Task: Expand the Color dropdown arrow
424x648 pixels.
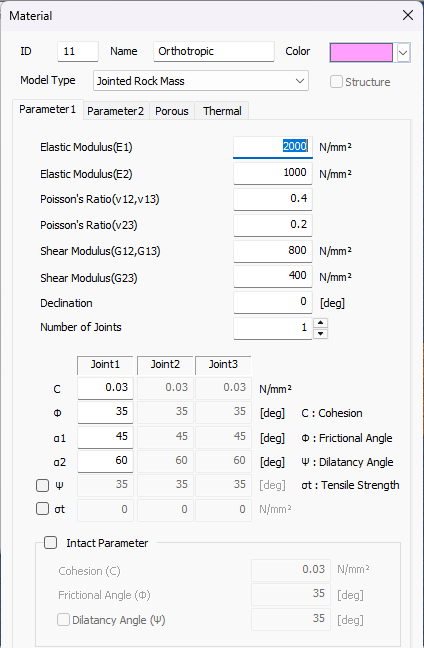Action: point(403,53)
